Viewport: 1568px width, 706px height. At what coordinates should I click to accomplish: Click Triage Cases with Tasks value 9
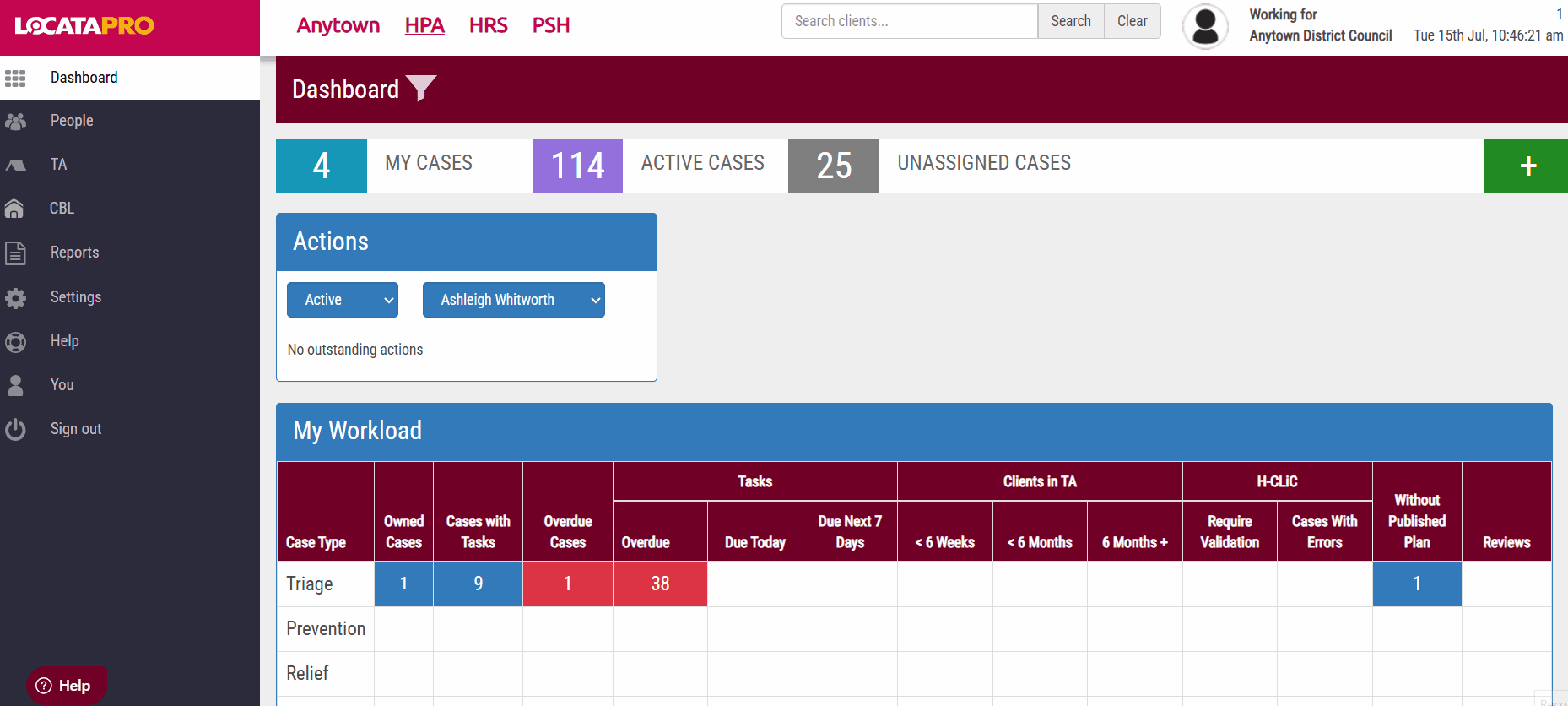pos(479,584)
